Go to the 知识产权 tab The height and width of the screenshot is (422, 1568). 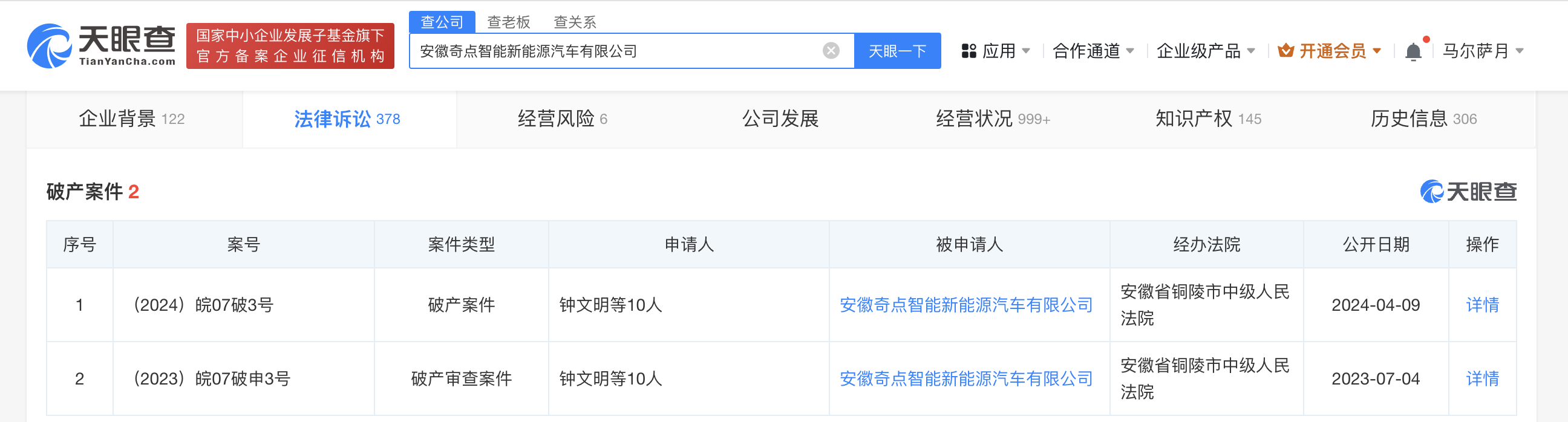[x=1207, y=119]
